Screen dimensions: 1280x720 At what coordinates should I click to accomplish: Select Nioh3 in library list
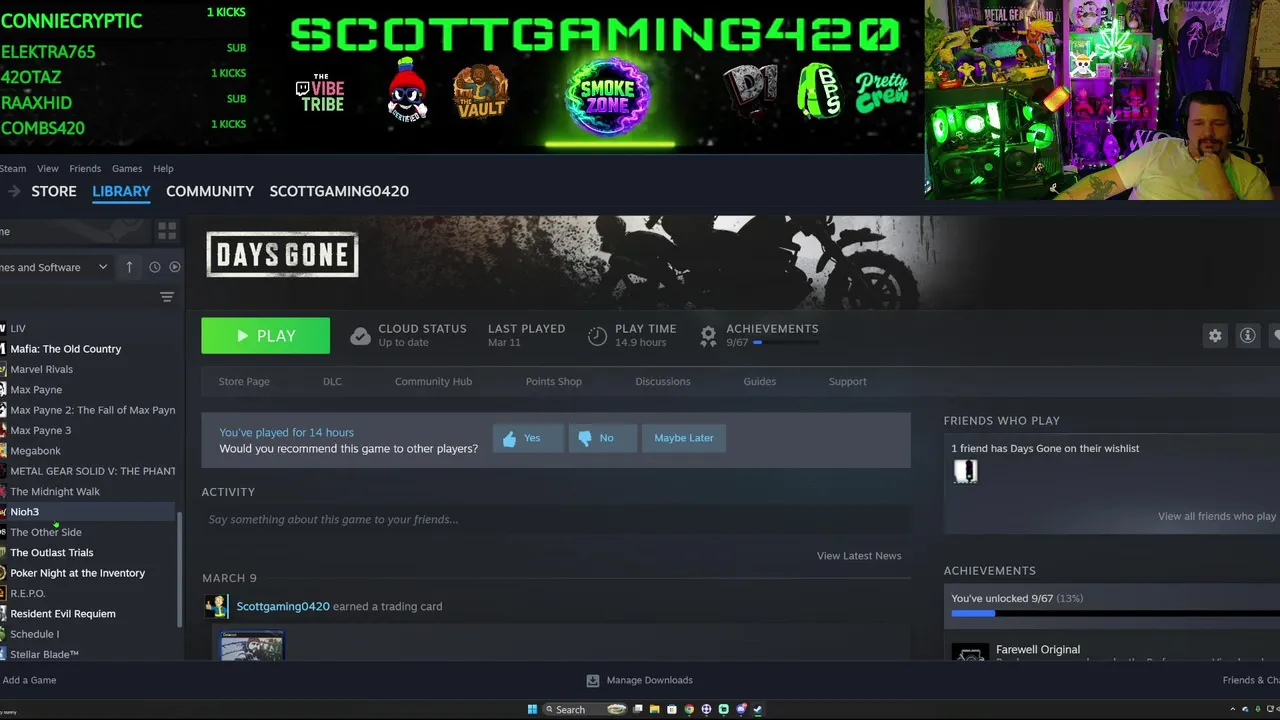[x=88, y=512]
